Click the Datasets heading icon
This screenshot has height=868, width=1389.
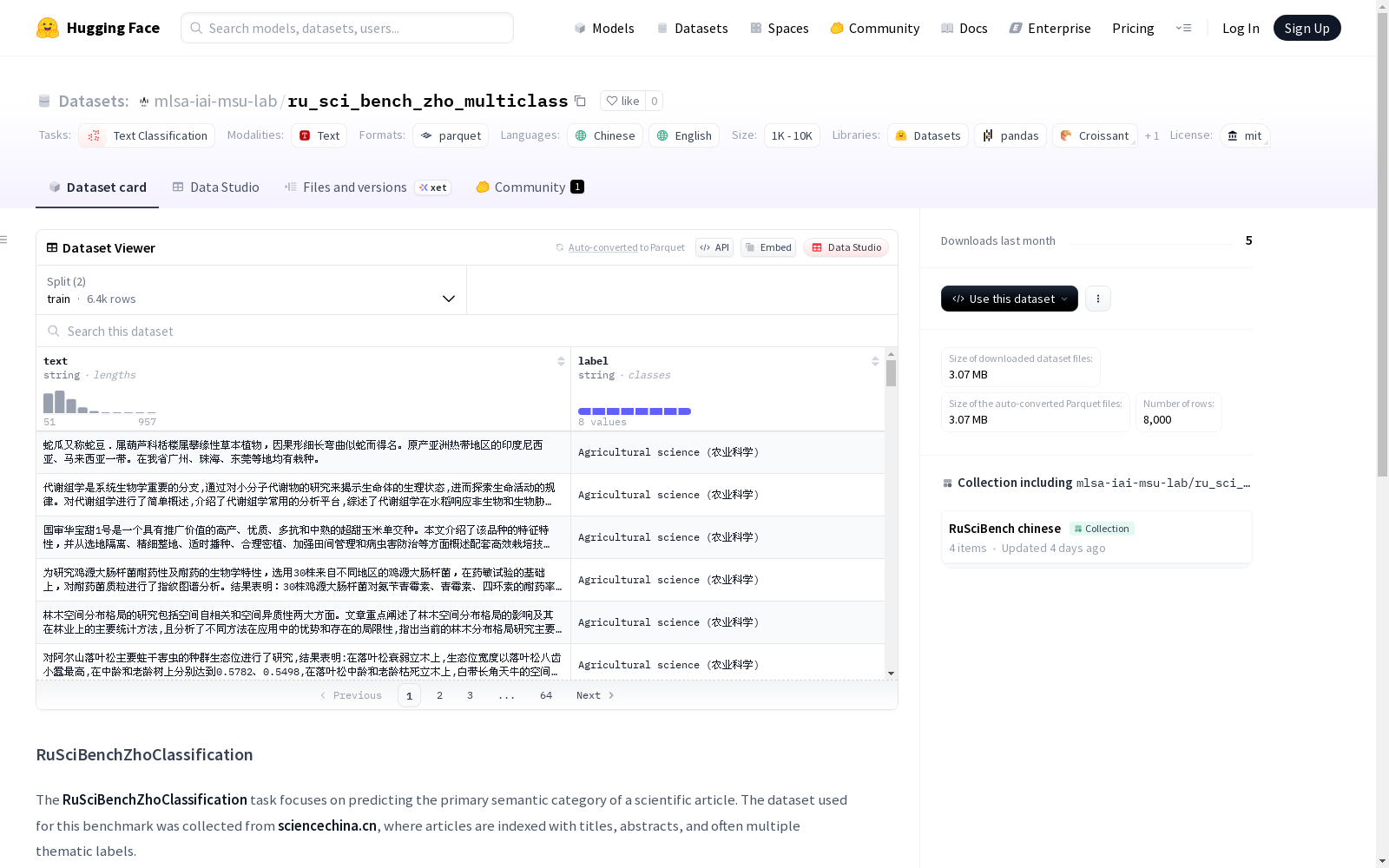(44, 102)
